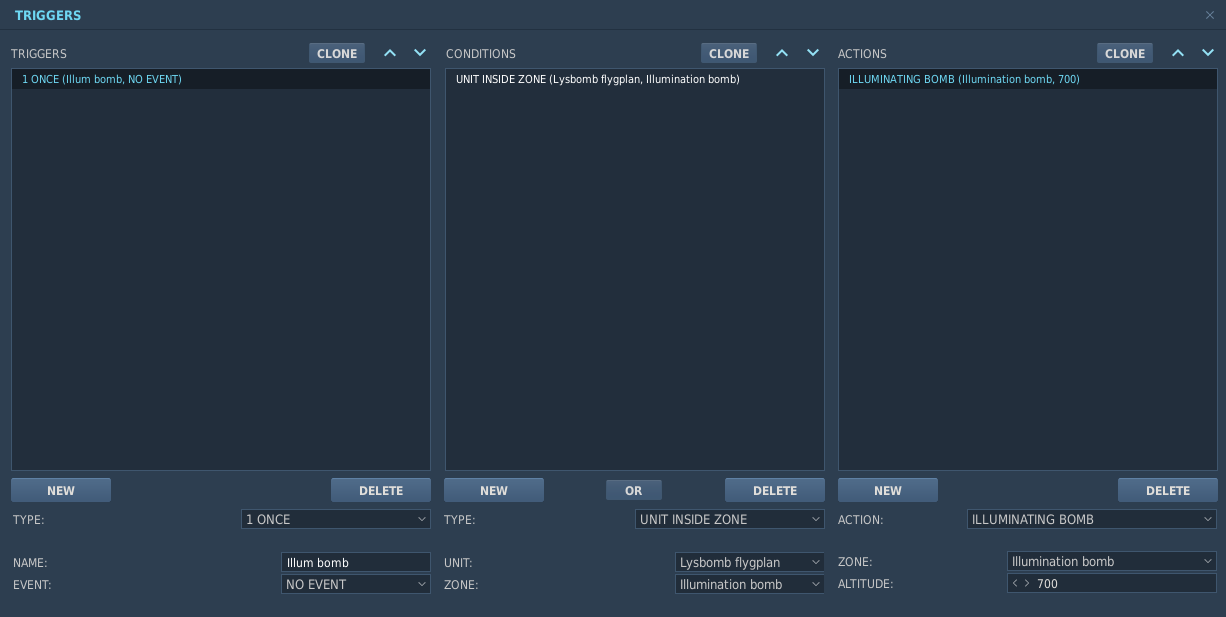The image size is (1226, 617).
Task: Clone the selected trigger
Action: tap(337, 53)
